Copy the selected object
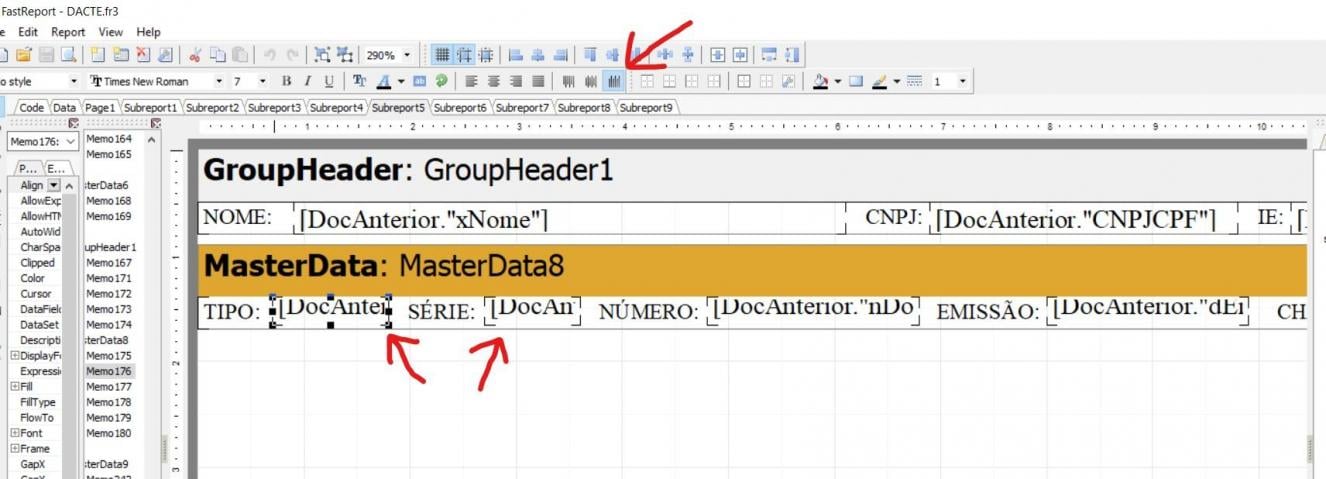This screenshot has width=1326, height=479. (x=217, y=55)
